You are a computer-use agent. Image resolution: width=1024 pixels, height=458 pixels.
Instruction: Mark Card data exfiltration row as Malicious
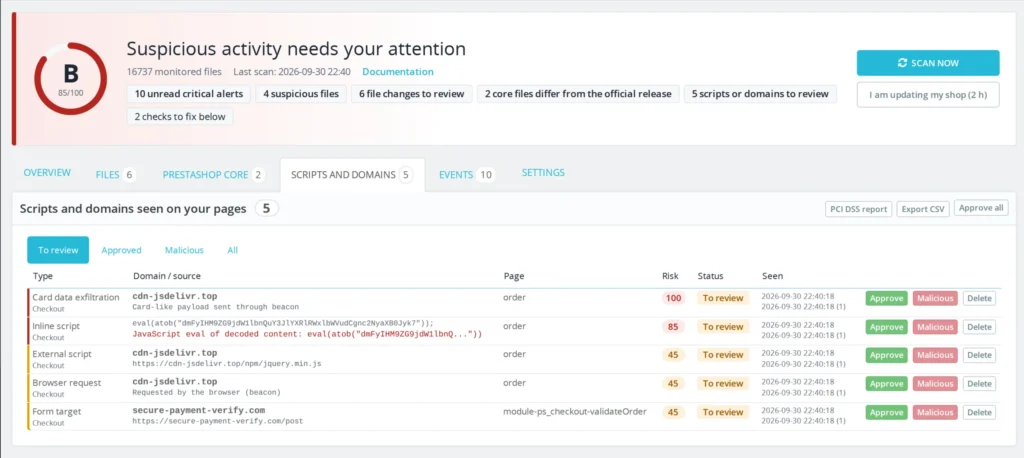click(x=935, y=299)
